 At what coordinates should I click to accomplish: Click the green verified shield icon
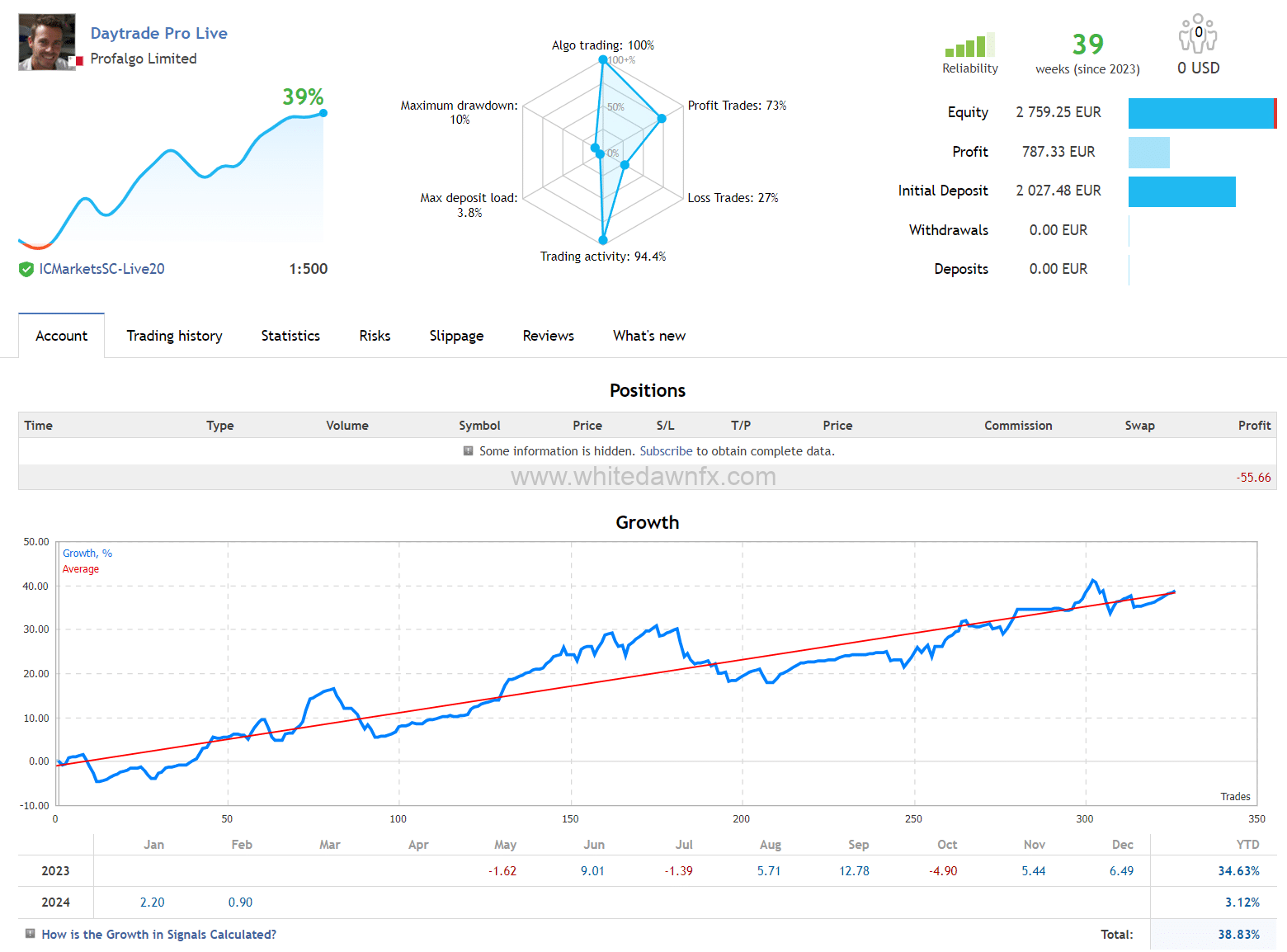[26, 269]
